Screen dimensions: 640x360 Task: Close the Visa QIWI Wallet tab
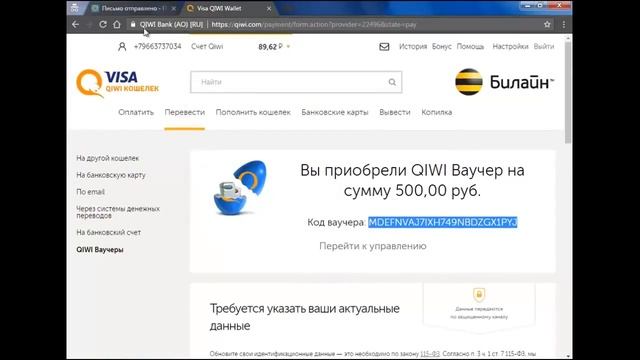click(269, 8)
